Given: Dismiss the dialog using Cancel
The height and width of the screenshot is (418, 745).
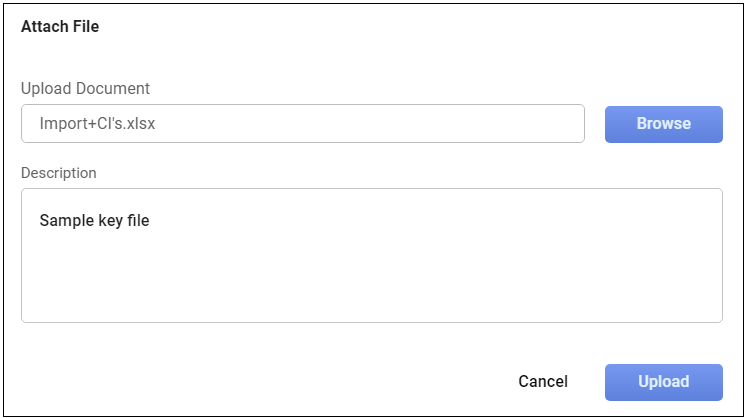Looking at the screenshot, I should tap(543, 381).
